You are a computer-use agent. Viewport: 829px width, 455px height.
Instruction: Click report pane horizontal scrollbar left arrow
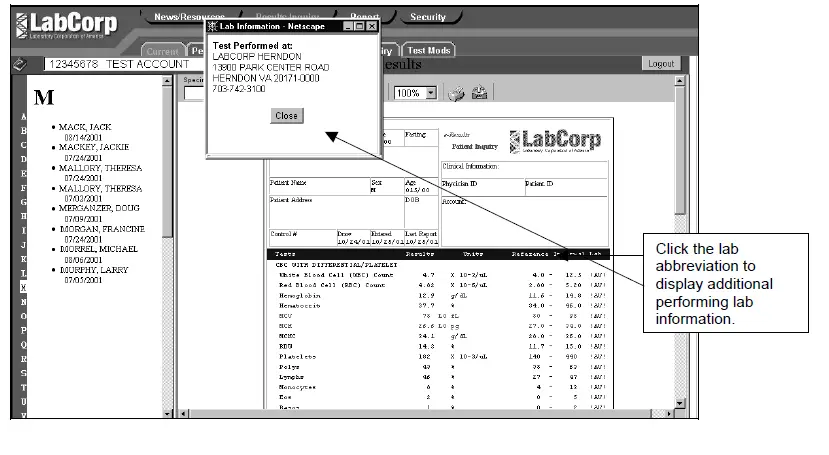(x=183, y=414)
